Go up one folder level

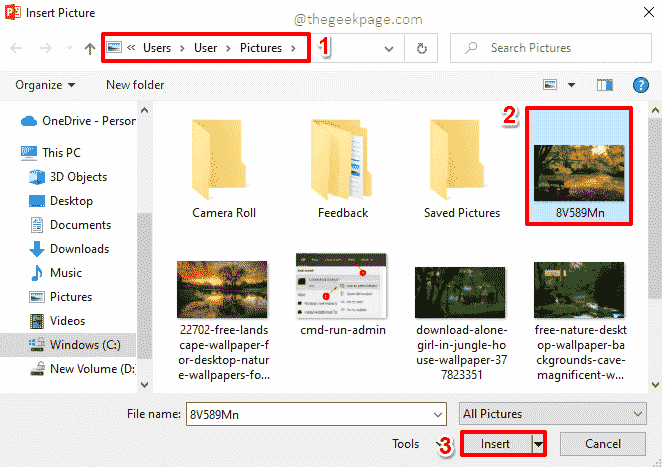pyautogui.click(x=90, y=49)
